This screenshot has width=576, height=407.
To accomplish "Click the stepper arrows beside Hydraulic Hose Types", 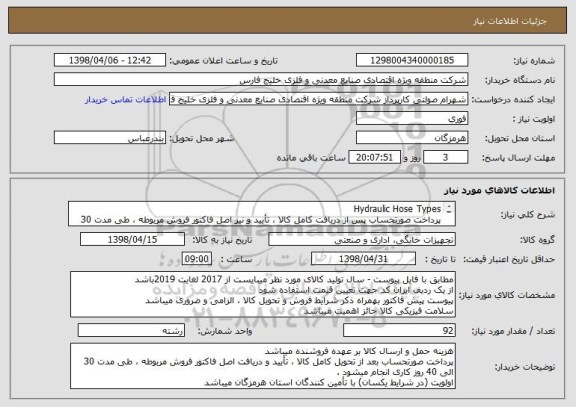I will pyautogui.click(x=449, y=209).
